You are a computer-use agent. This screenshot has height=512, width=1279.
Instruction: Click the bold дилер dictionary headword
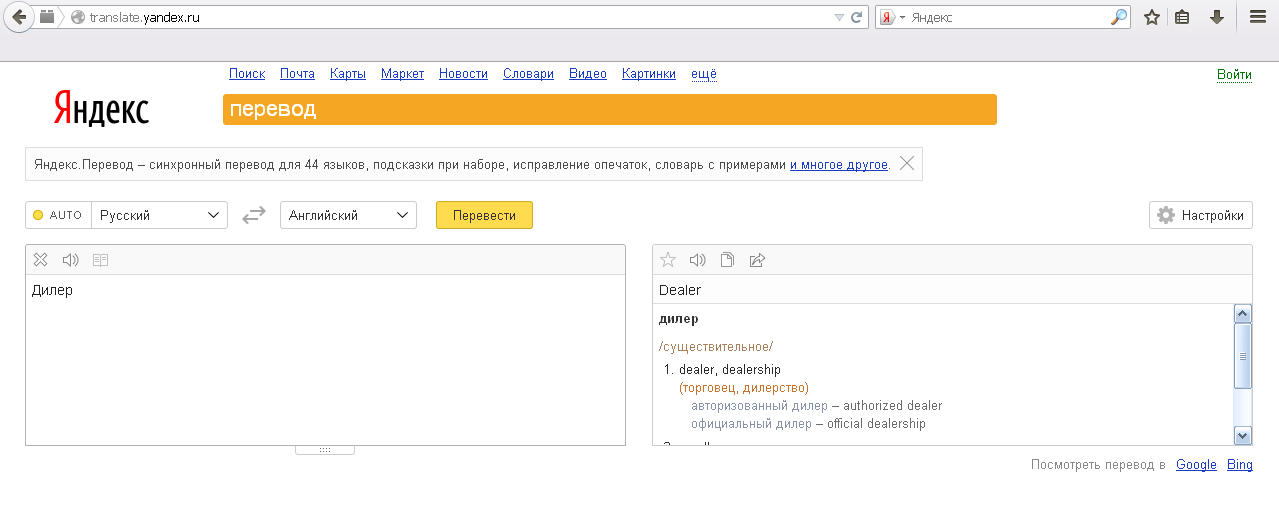click(x=679, y=319)
